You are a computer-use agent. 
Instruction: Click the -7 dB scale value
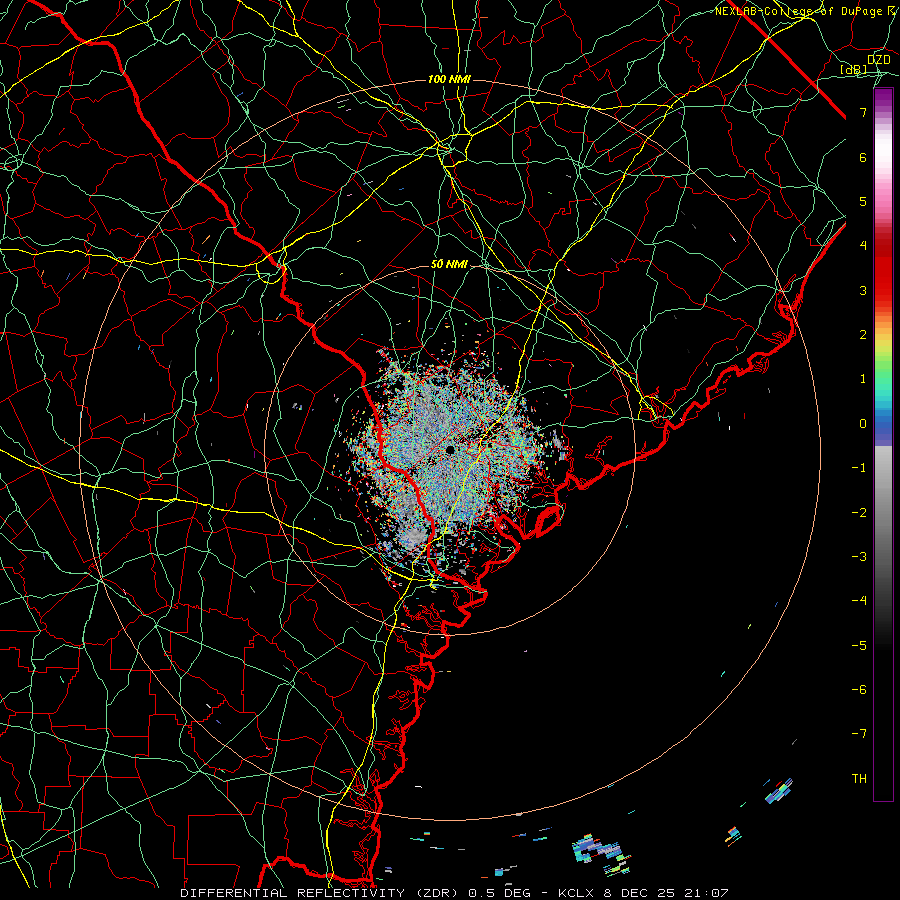(859, 734)
